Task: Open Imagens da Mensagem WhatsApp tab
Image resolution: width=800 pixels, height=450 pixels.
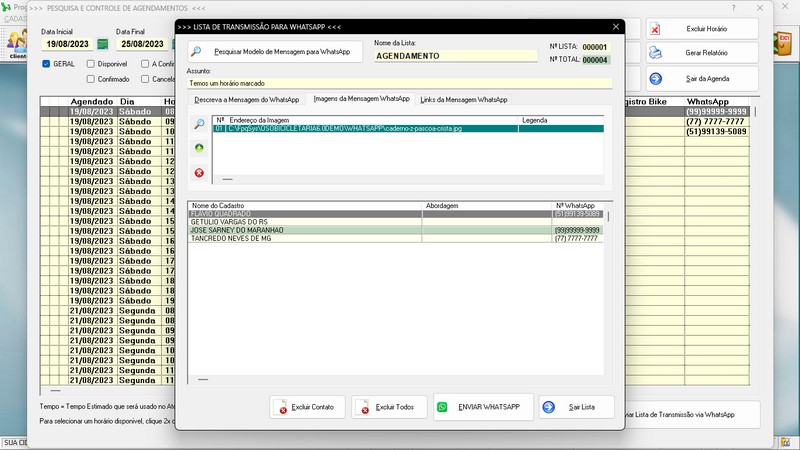Action: (x=361, y=98)
